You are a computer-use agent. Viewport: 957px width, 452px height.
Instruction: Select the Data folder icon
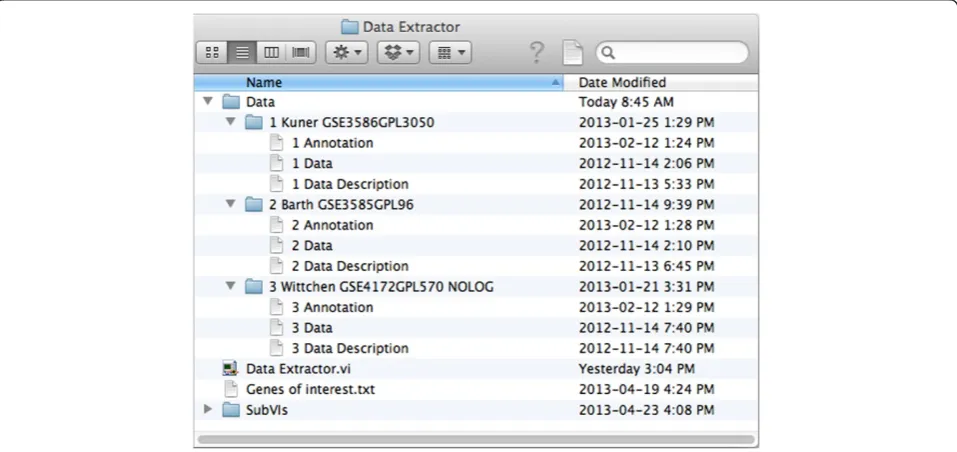point(231,102)
